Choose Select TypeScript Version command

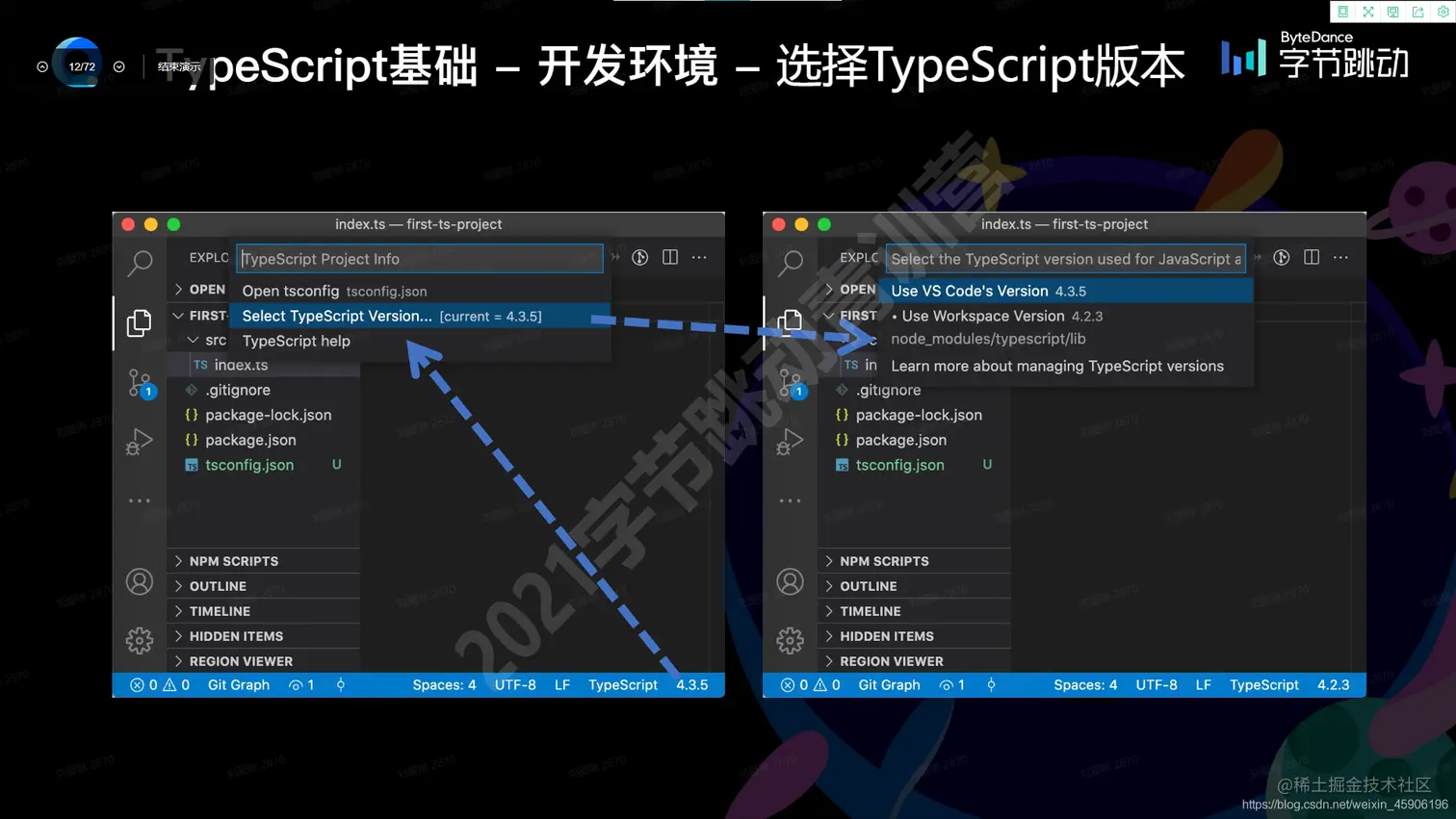420,316
